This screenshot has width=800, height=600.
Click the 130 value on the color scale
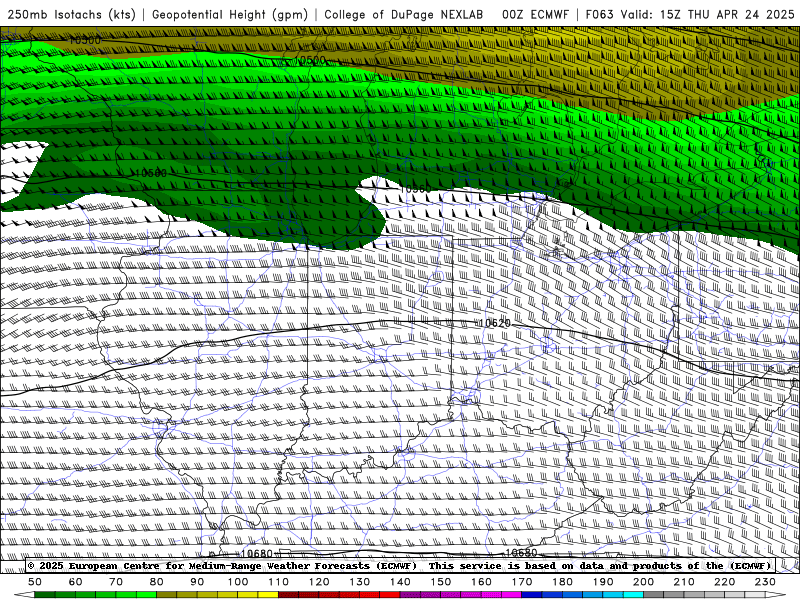point(360,582)
